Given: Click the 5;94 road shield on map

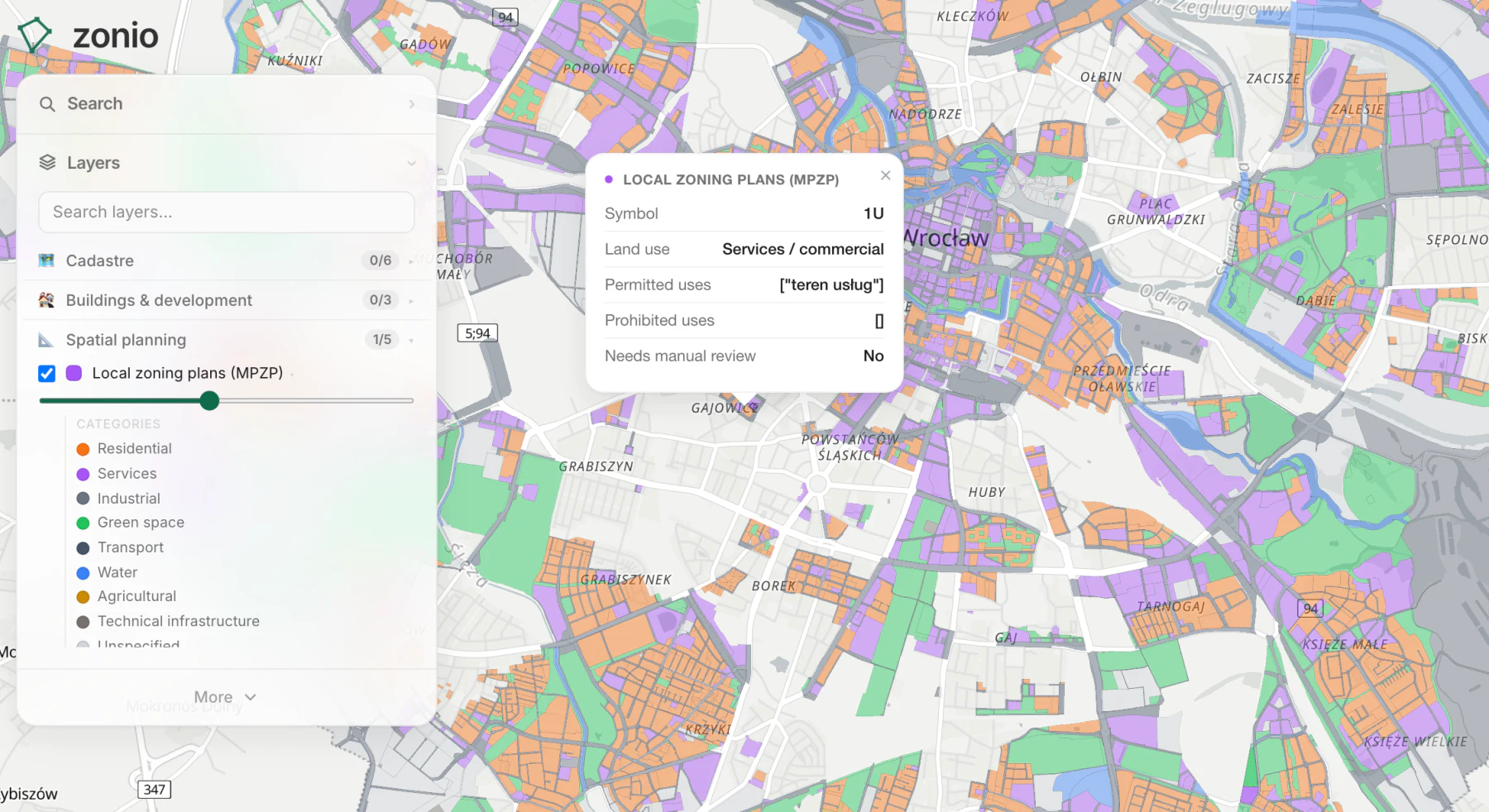Looking at the screenshot, I should point(477,333).
